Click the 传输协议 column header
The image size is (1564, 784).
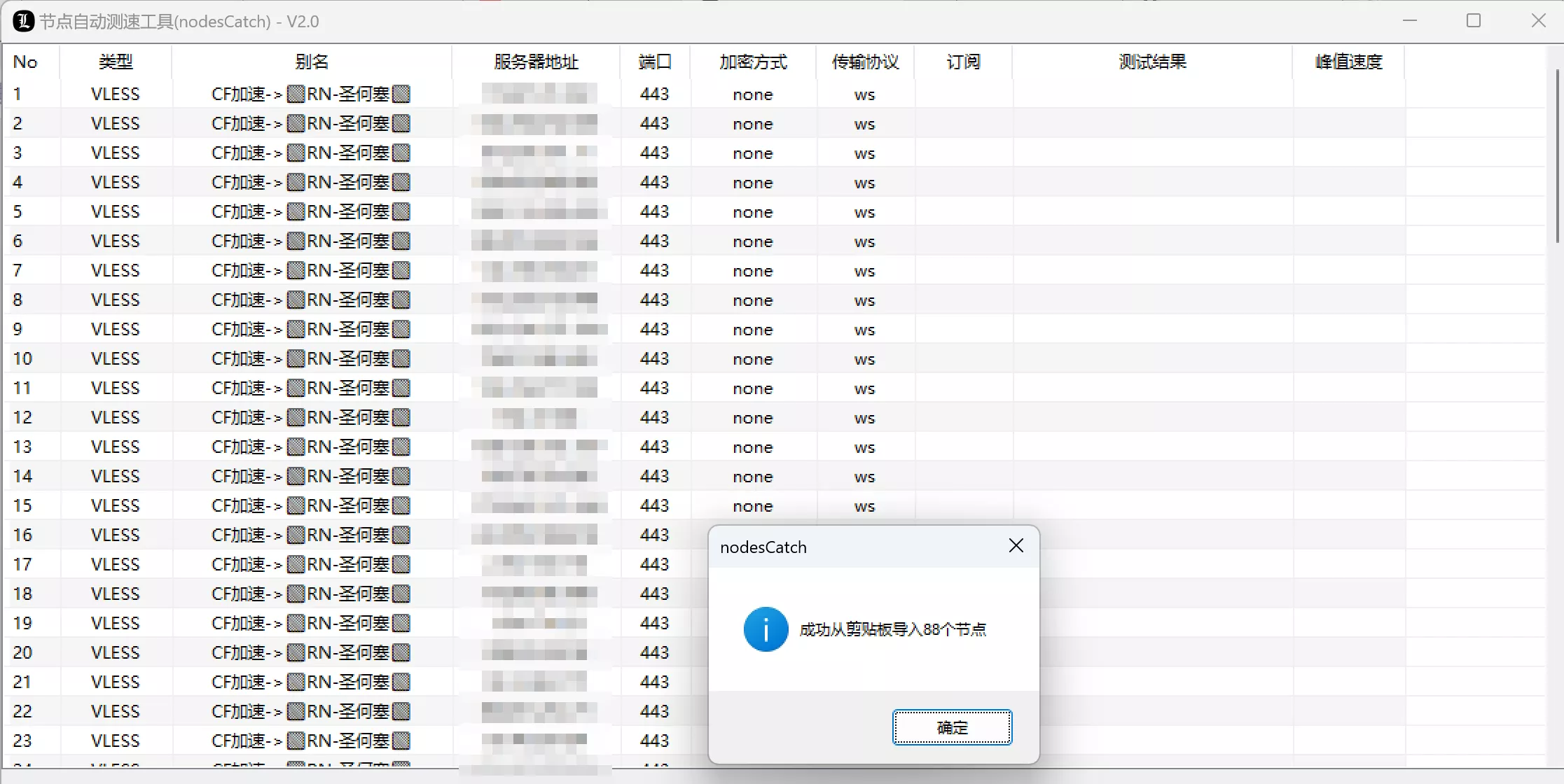[864, 62]
